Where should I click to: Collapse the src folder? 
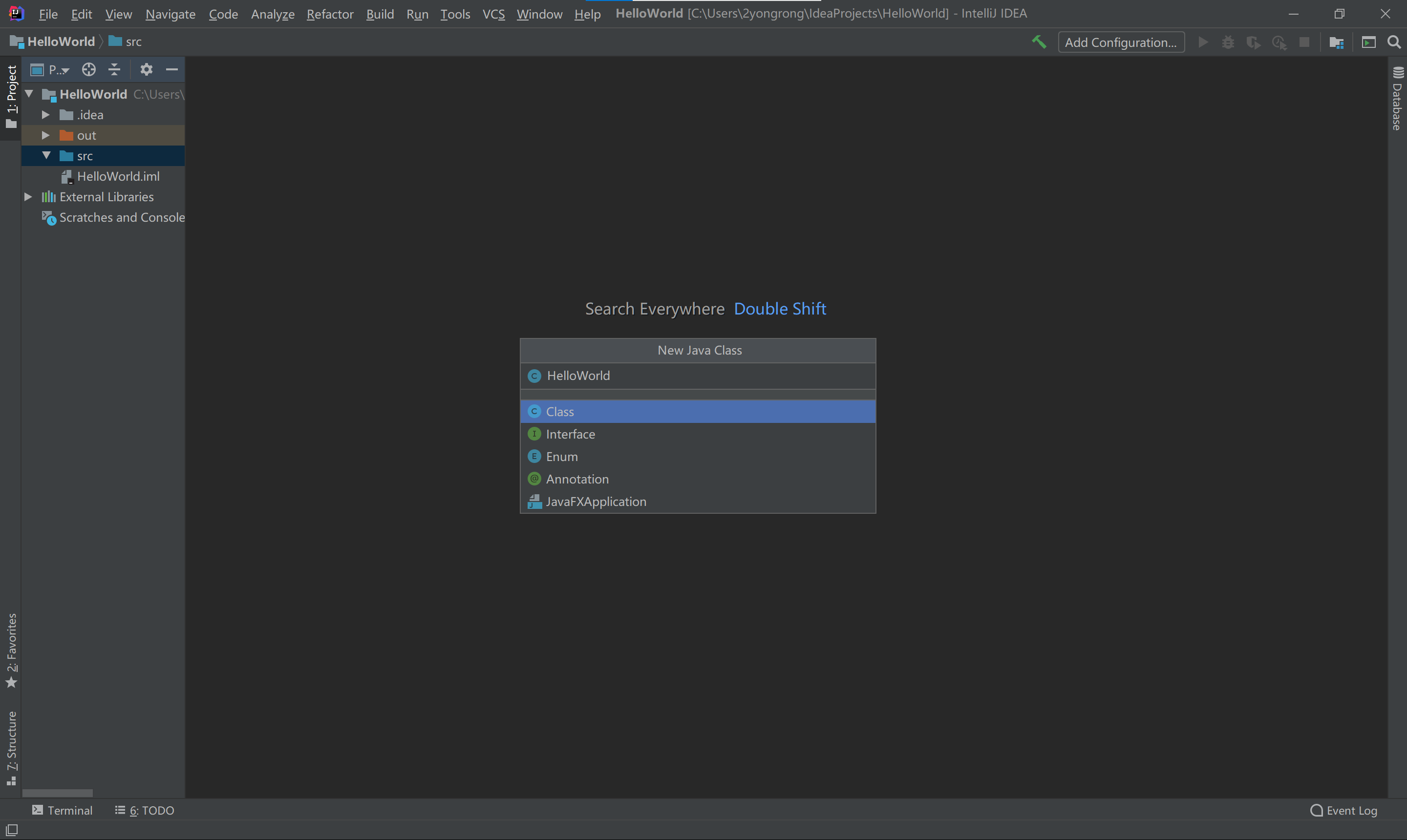point(46,156)
